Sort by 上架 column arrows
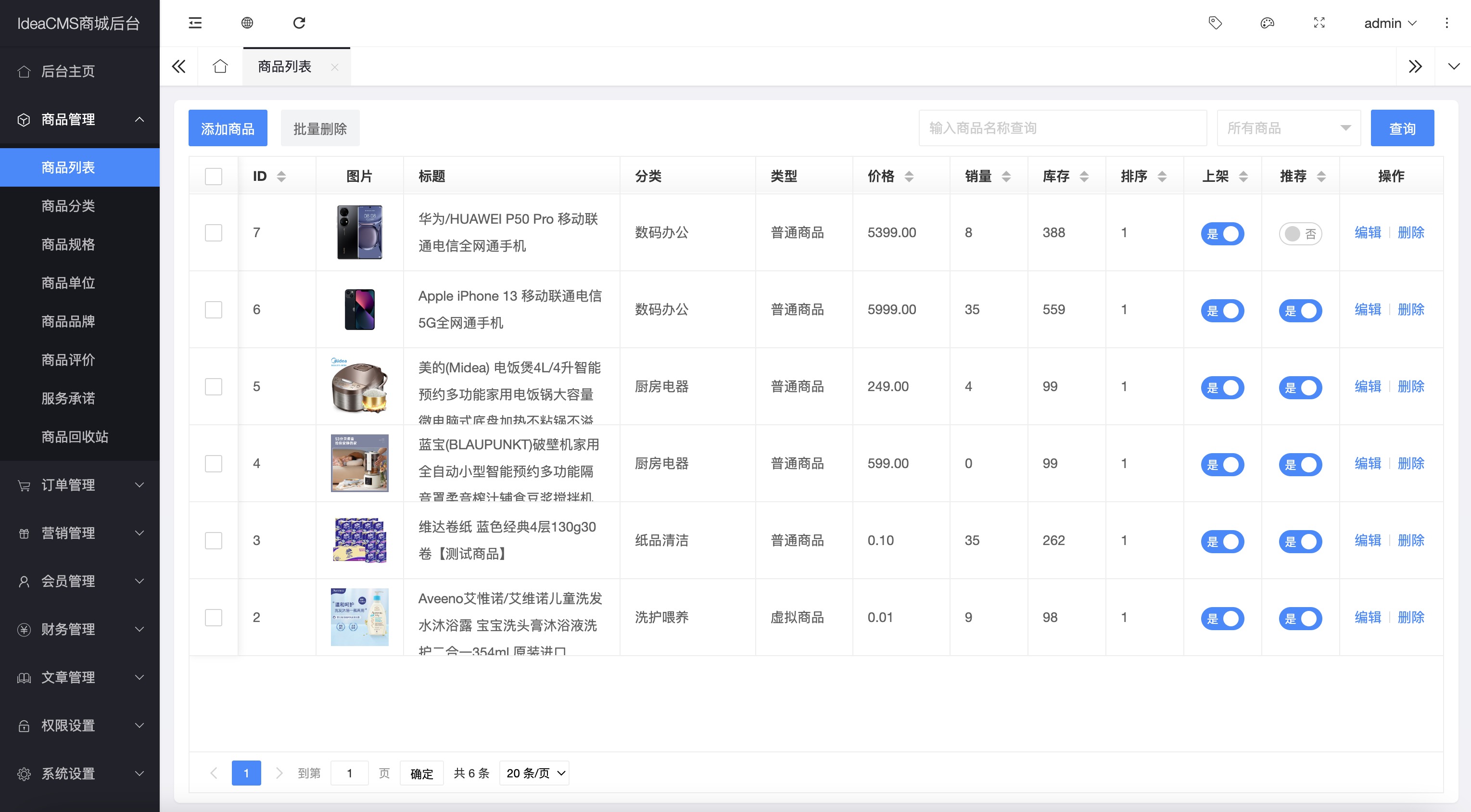This screenshot has height=812, width=1471. [1243, 177]
